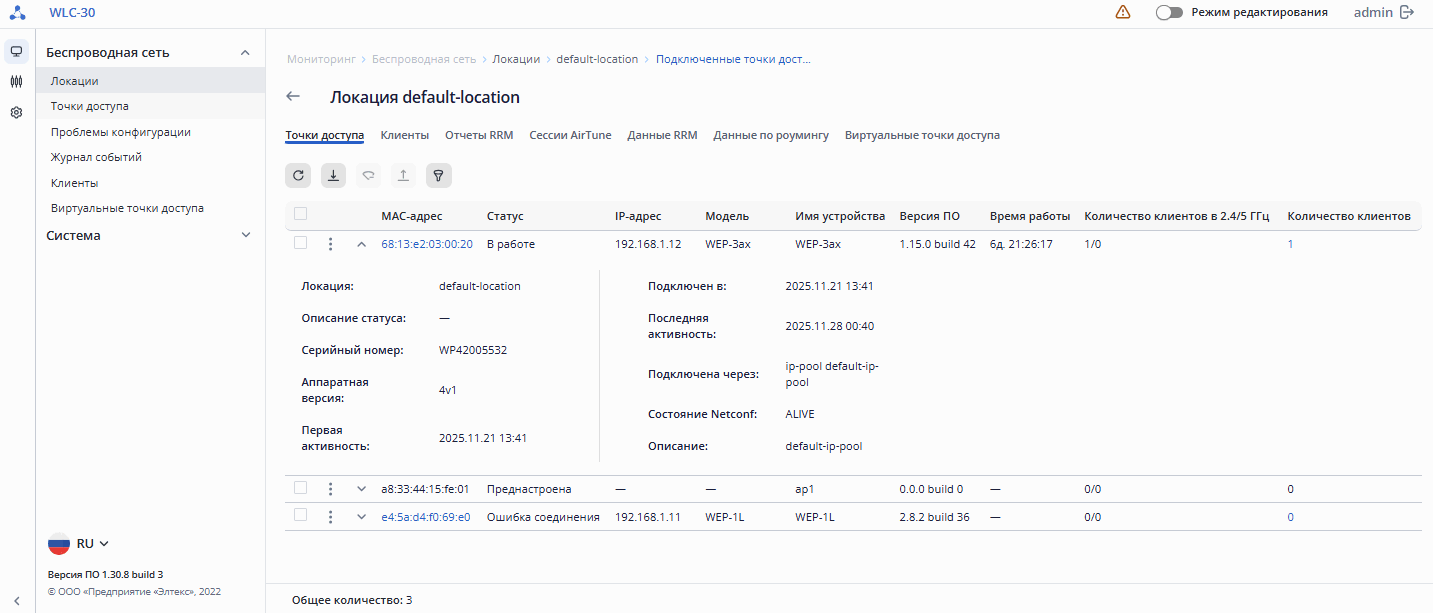This screenshot has width=1433, height=613.
Task: Toggle the Режим редактирования switch
Action: (x=1169, y=13)
